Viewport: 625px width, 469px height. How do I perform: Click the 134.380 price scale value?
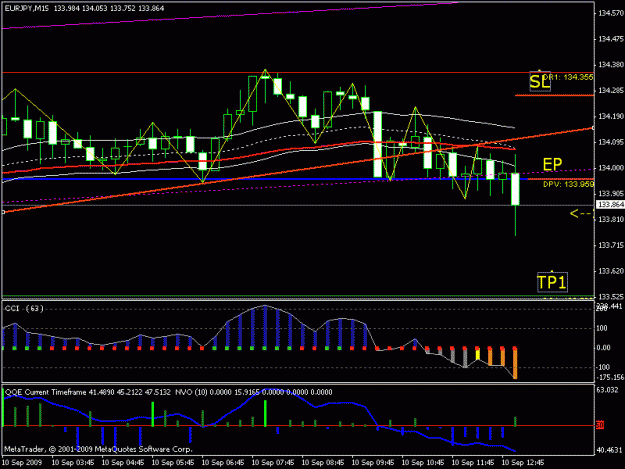click(611, 65)
